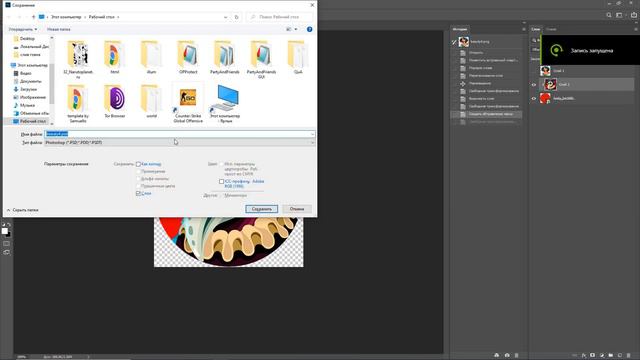Change screen mode icon in toolbar

(x=6, y=252)
